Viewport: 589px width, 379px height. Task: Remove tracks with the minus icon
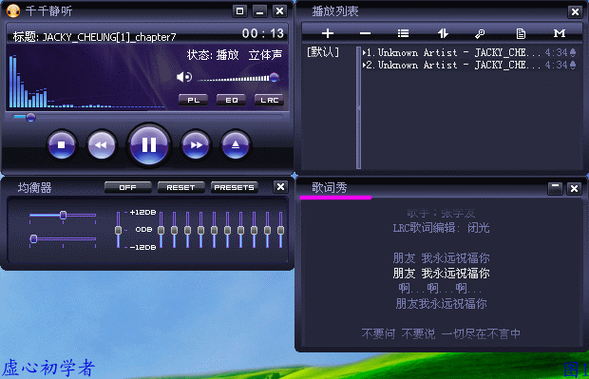point(365,33)
